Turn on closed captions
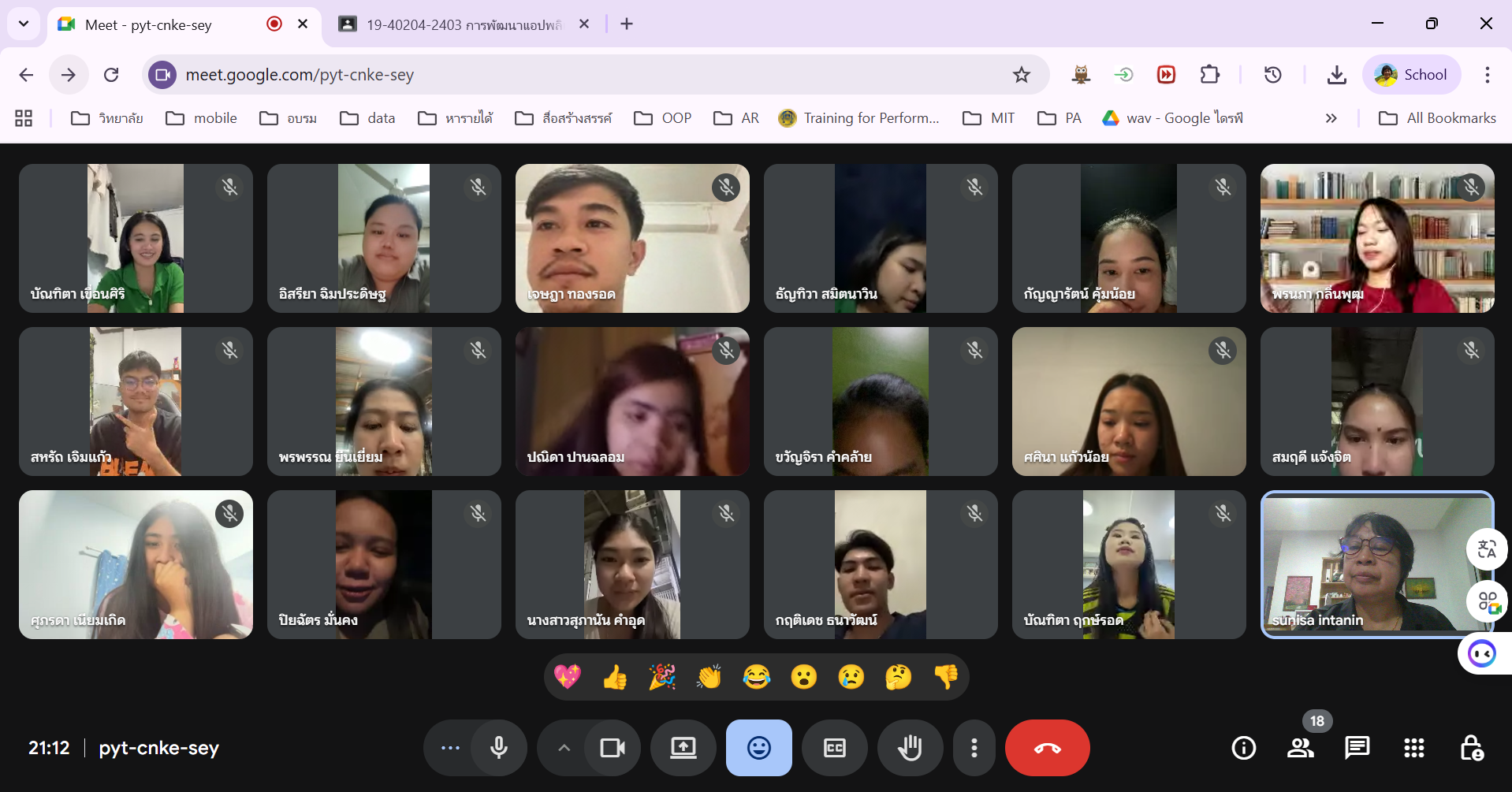This screenshot has width=1512, height=792. pos(834,748)
